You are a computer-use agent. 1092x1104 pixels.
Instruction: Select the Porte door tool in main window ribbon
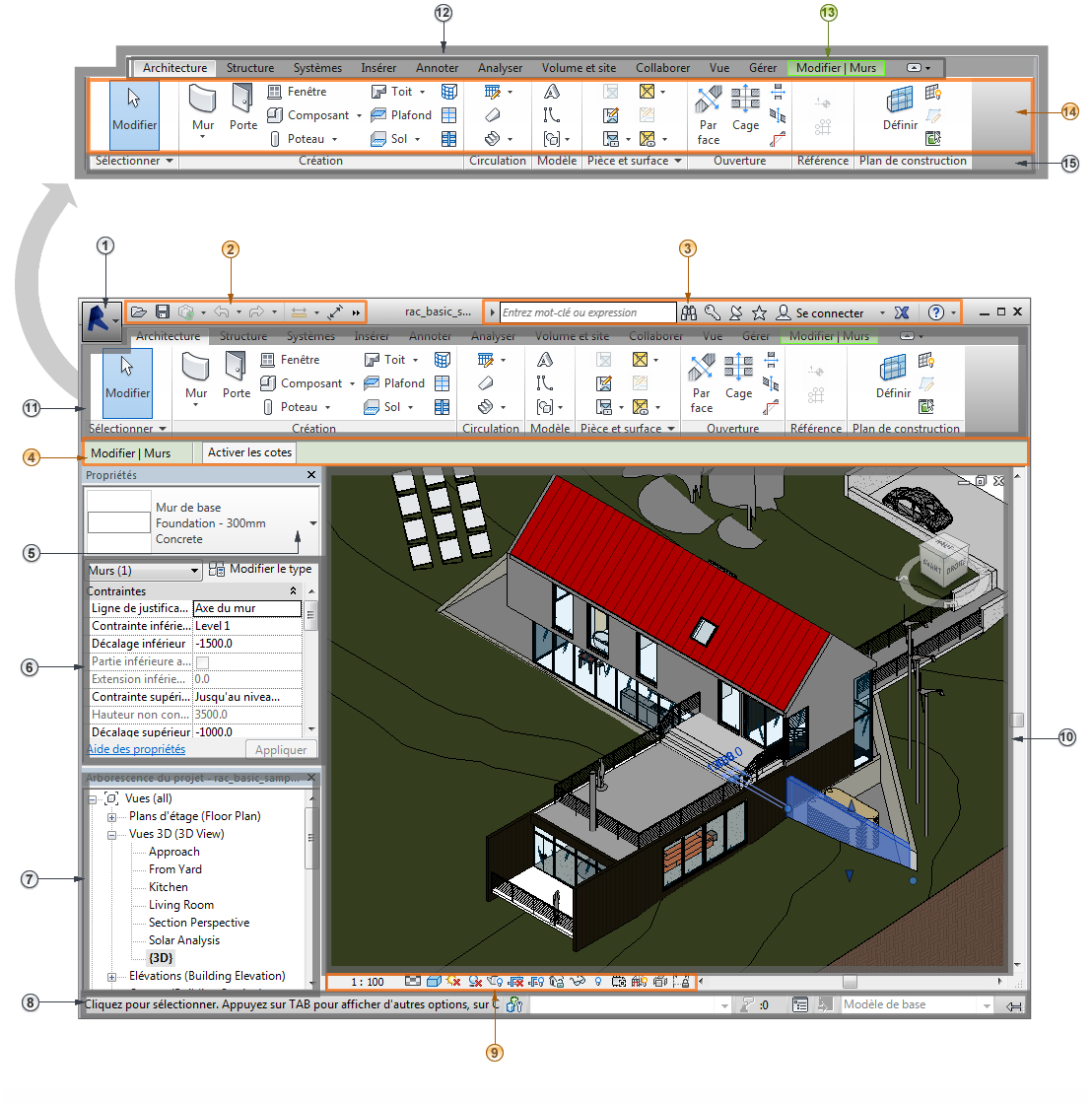[237, 376]
